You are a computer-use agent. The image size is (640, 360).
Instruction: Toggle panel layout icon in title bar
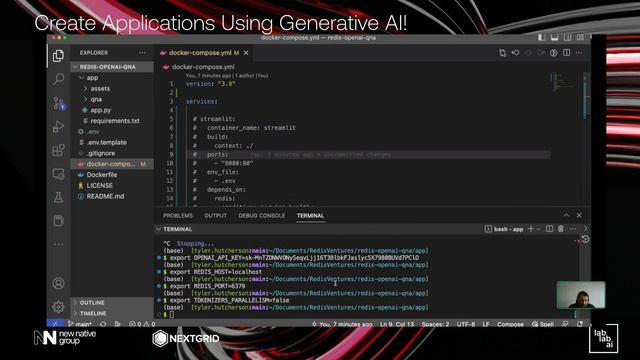point(554,38)
